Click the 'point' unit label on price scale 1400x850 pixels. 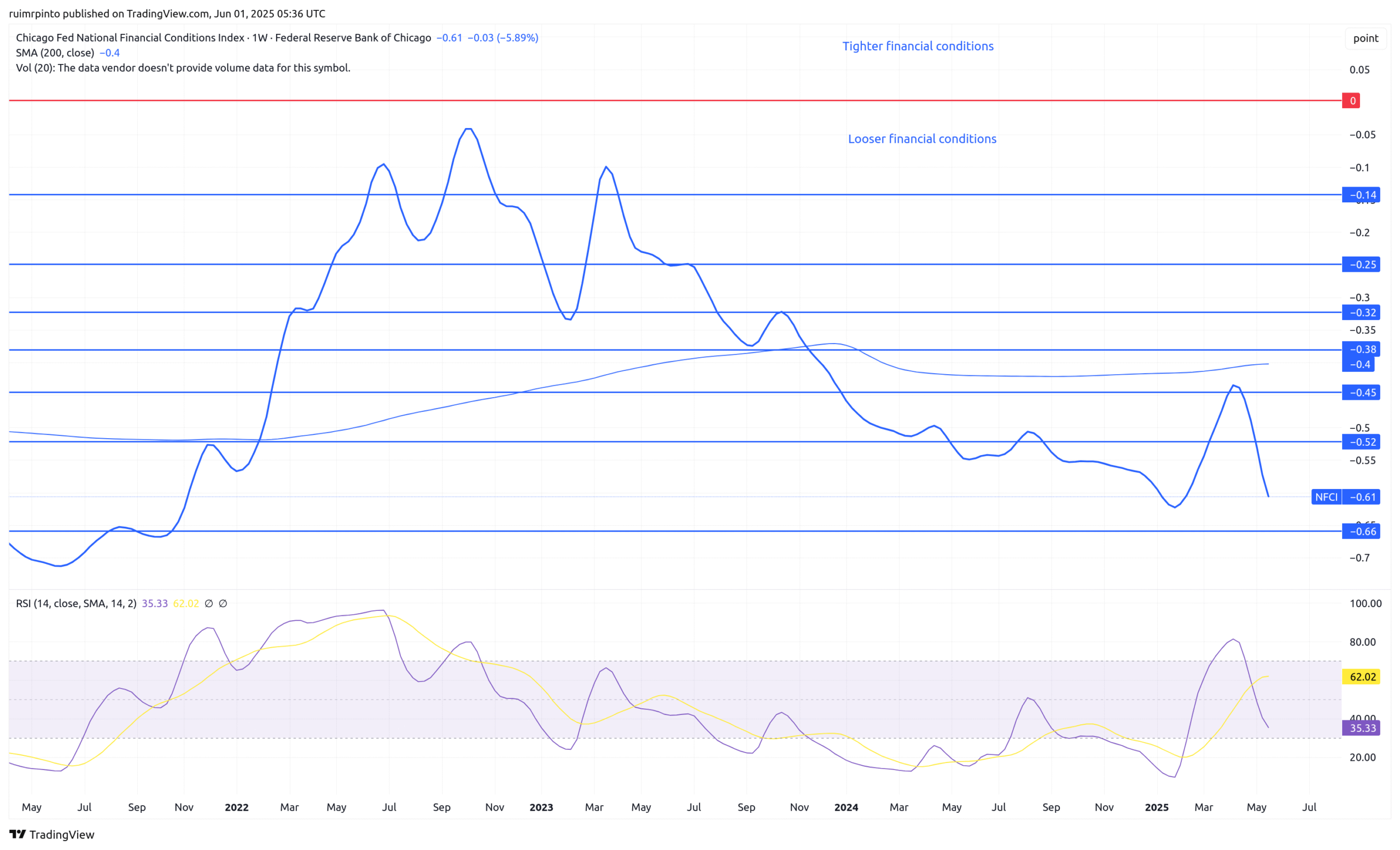pos(1366,38)
